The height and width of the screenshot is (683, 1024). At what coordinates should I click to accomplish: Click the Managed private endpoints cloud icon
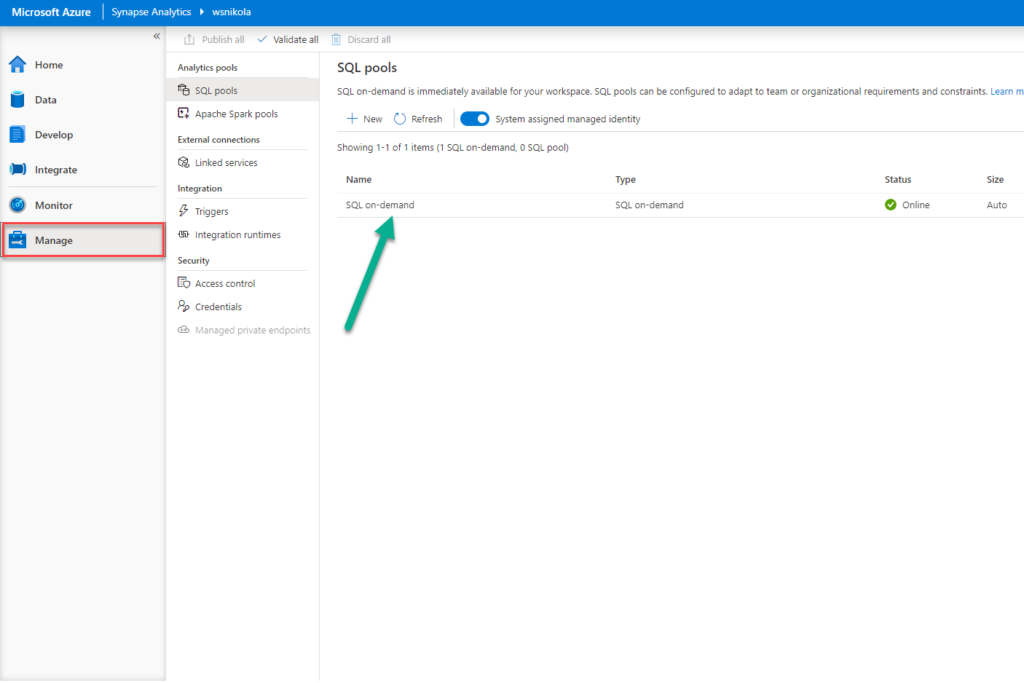(x=184, y=330)
